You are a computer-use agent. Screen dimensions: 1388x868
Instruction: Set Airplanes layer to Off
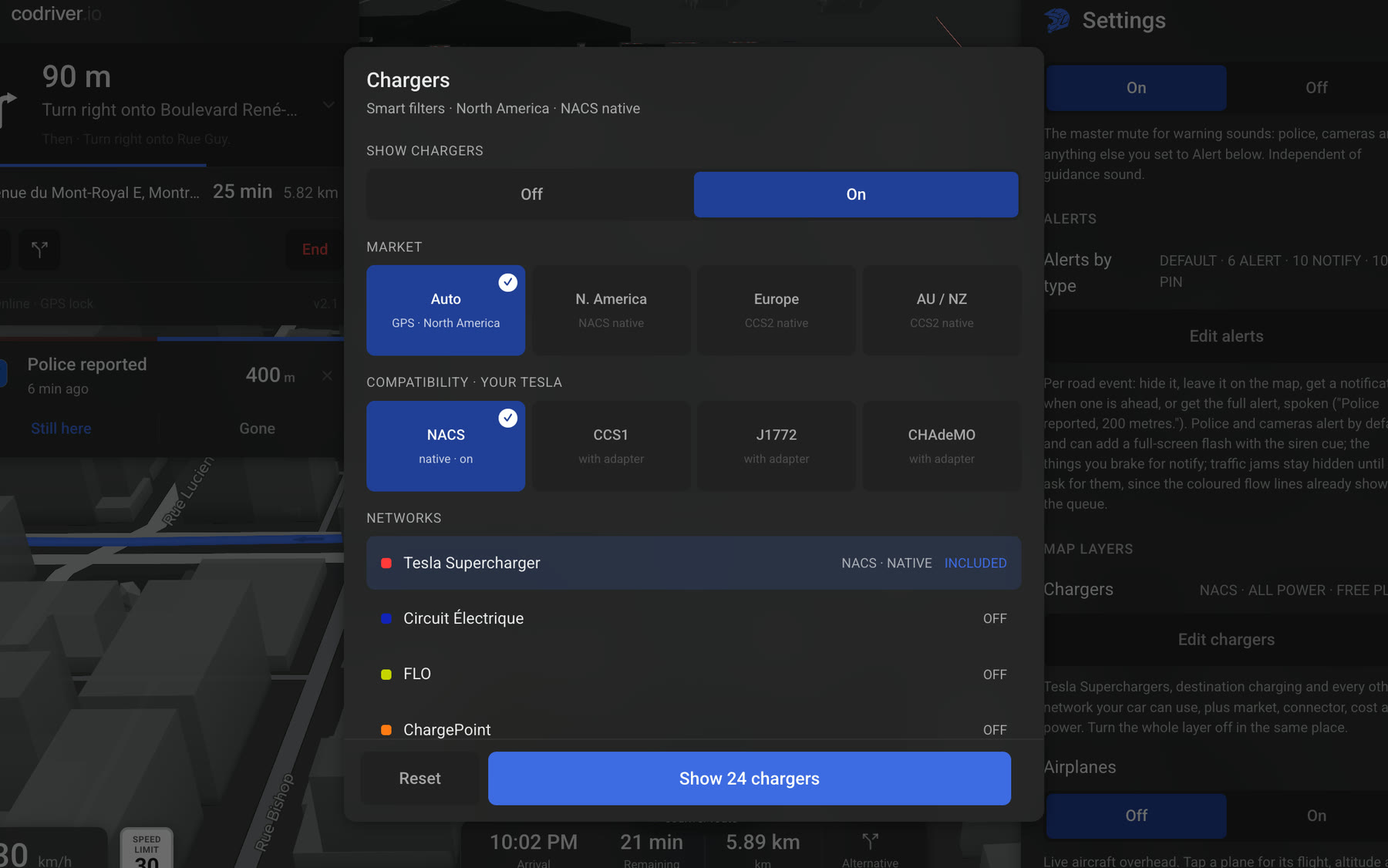point(1136,816)
